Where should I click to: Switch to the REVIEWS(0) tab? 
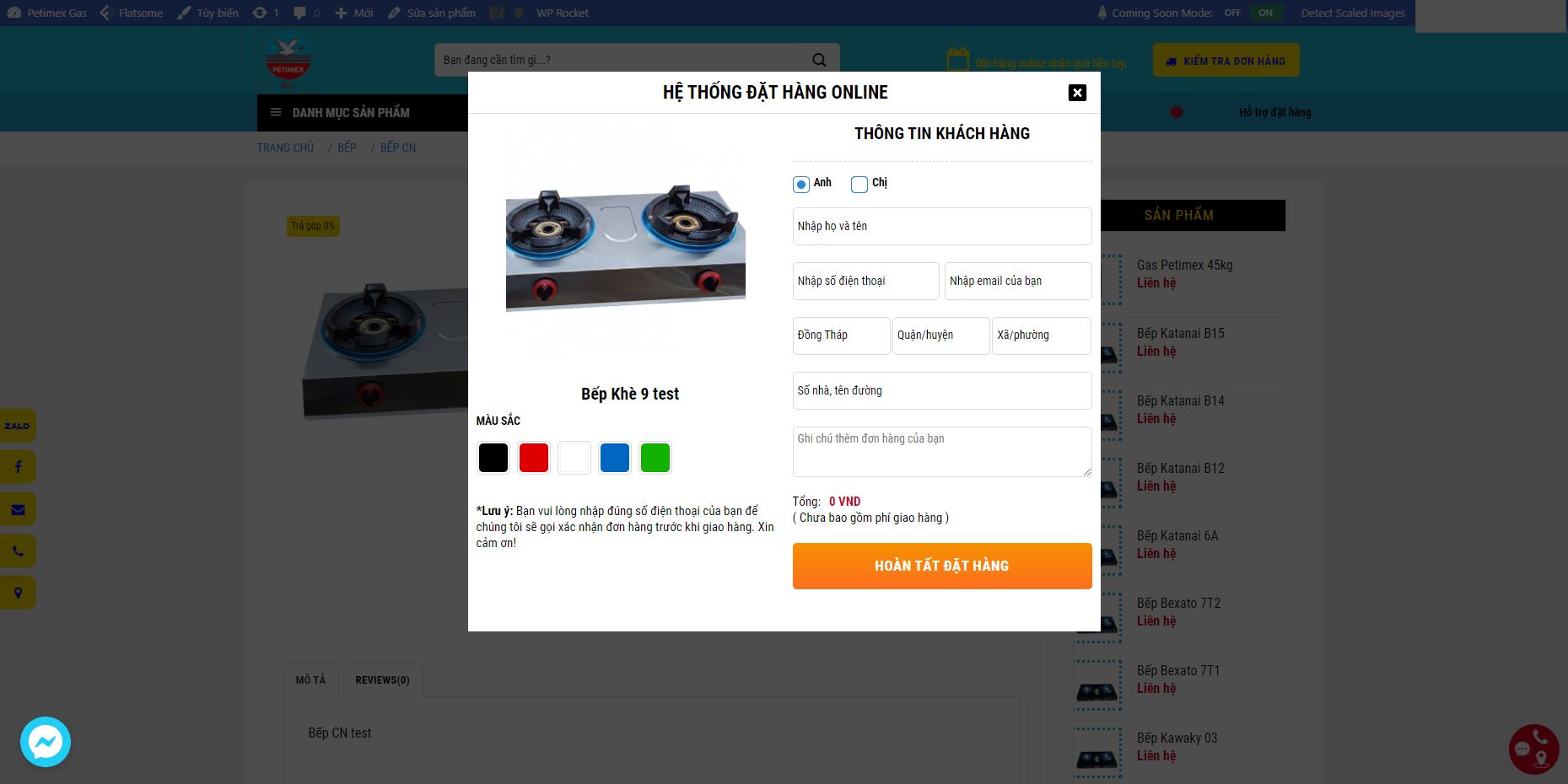point(382,680)
